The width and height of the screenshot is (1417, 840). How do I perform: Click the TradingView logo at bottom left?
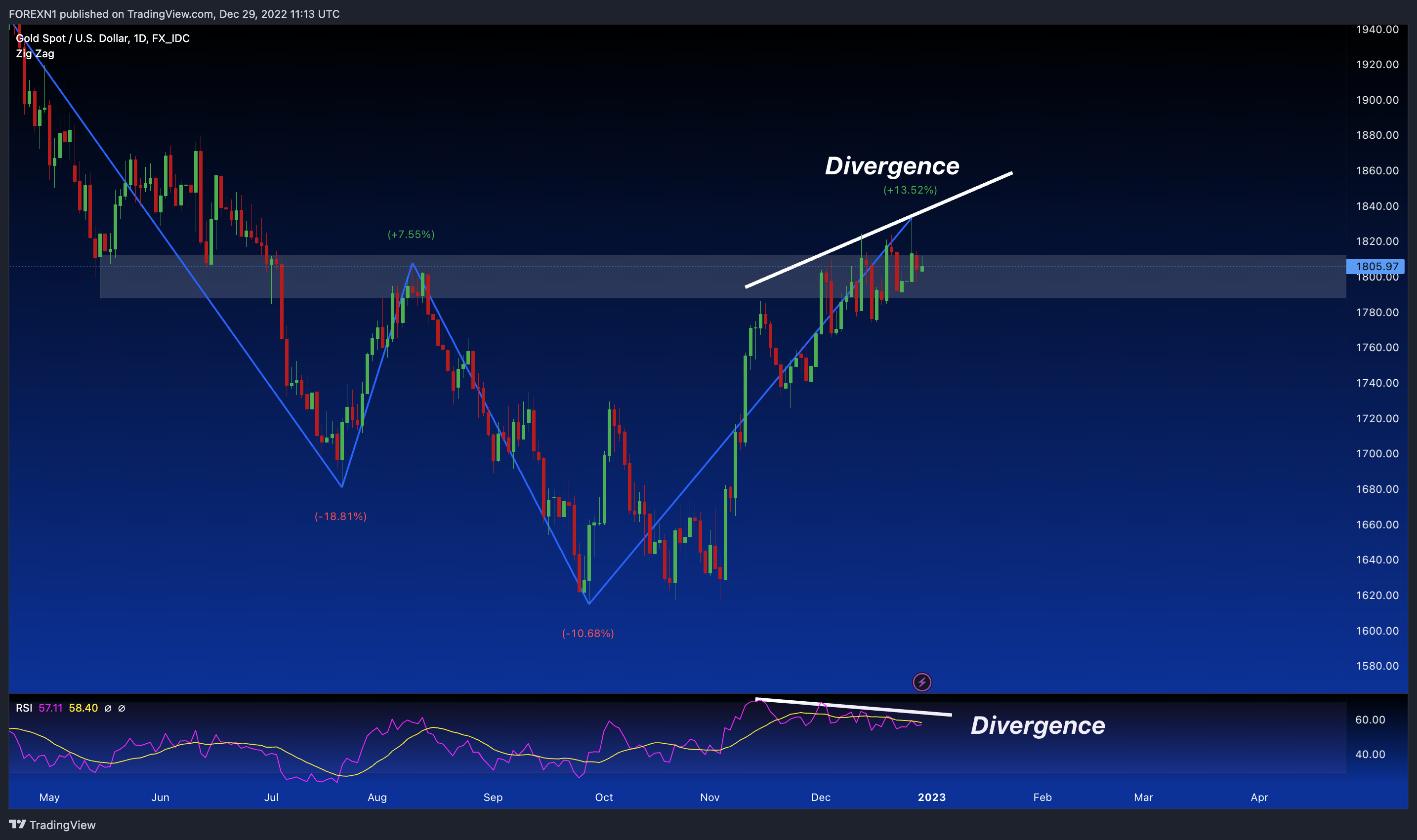pyautogui.click(x=52, y=825)
